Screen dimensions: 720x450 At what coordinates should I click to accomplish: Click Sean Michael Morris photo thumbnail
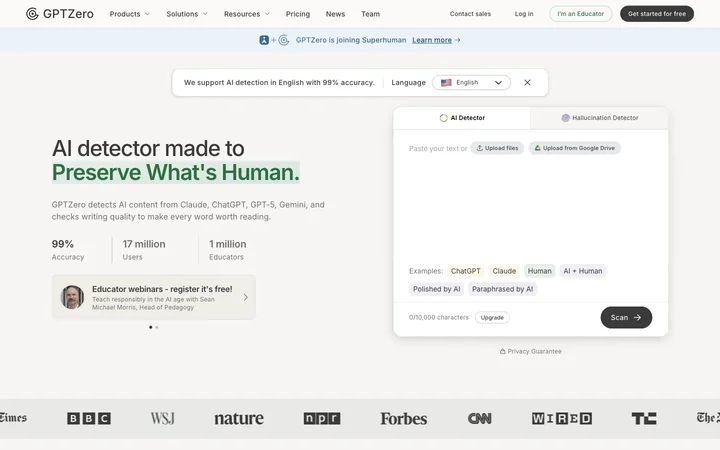coord(72,297)
